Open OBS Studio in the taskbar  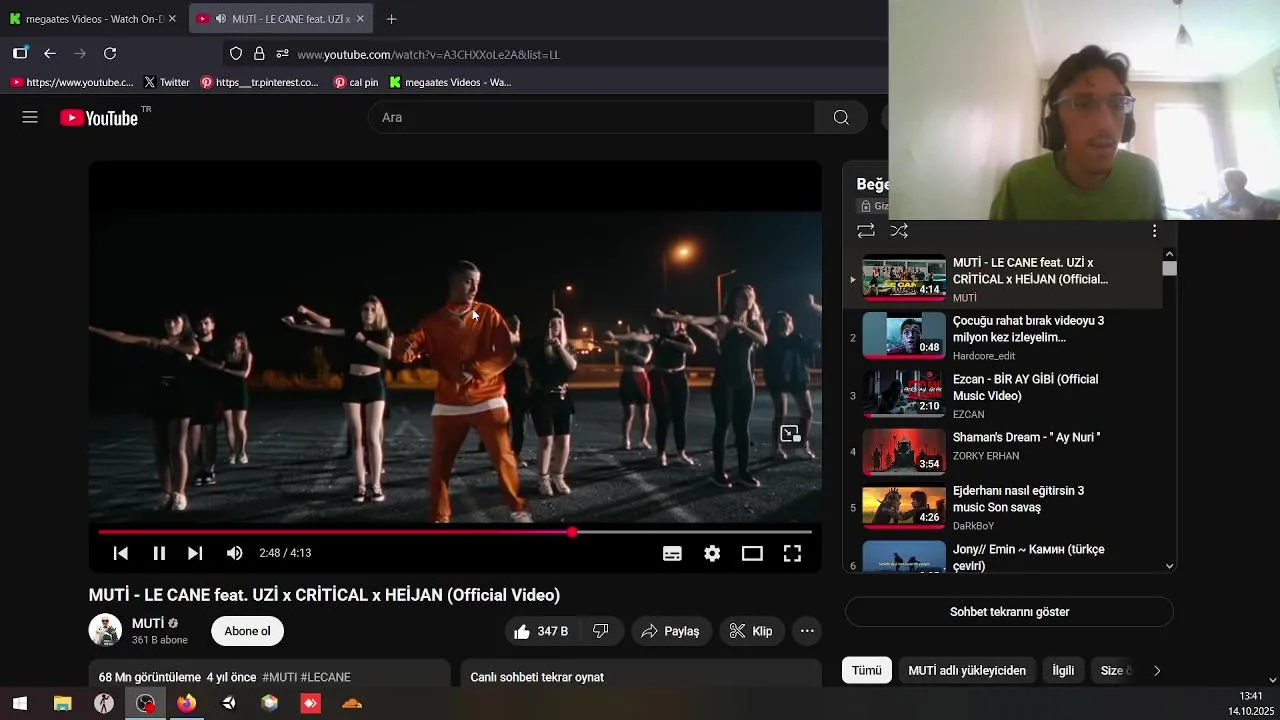click(146, 704)
